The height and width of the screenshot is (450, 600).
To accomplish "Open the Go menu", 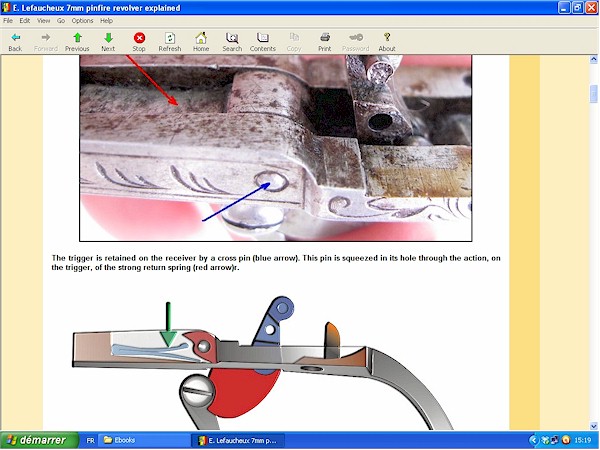I will (61, 21).
